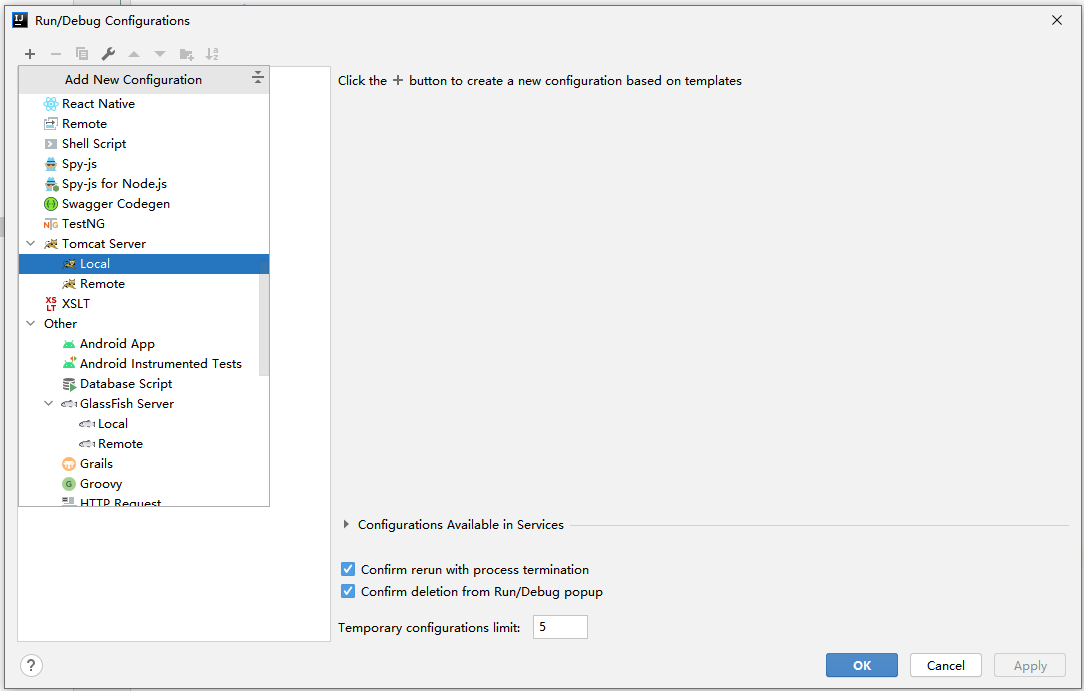Select Remote under GlassFish Server

tap(144, 444)
